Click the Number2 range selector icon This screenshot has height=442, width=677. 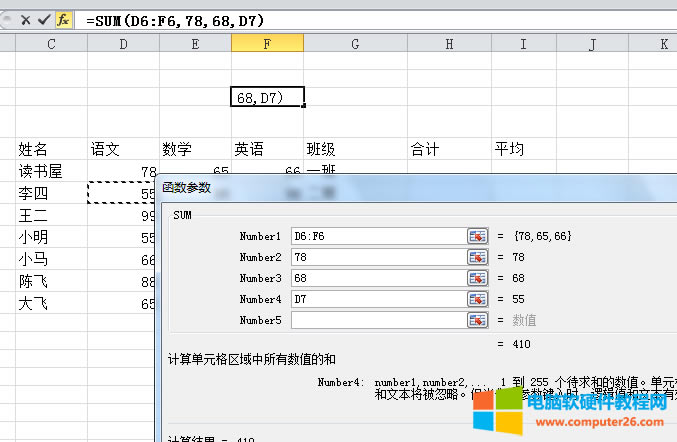click(x=476, y=257)
